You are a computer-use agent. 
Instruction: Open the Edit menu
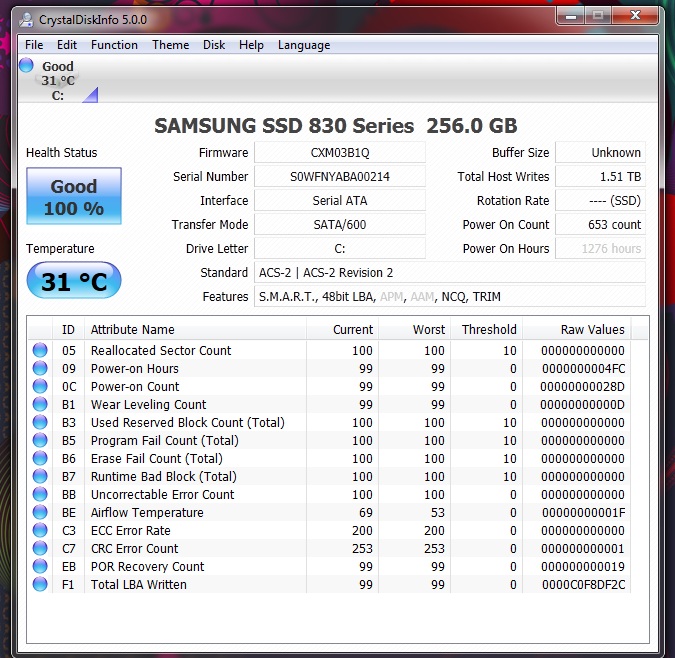[x=67, y=45]
